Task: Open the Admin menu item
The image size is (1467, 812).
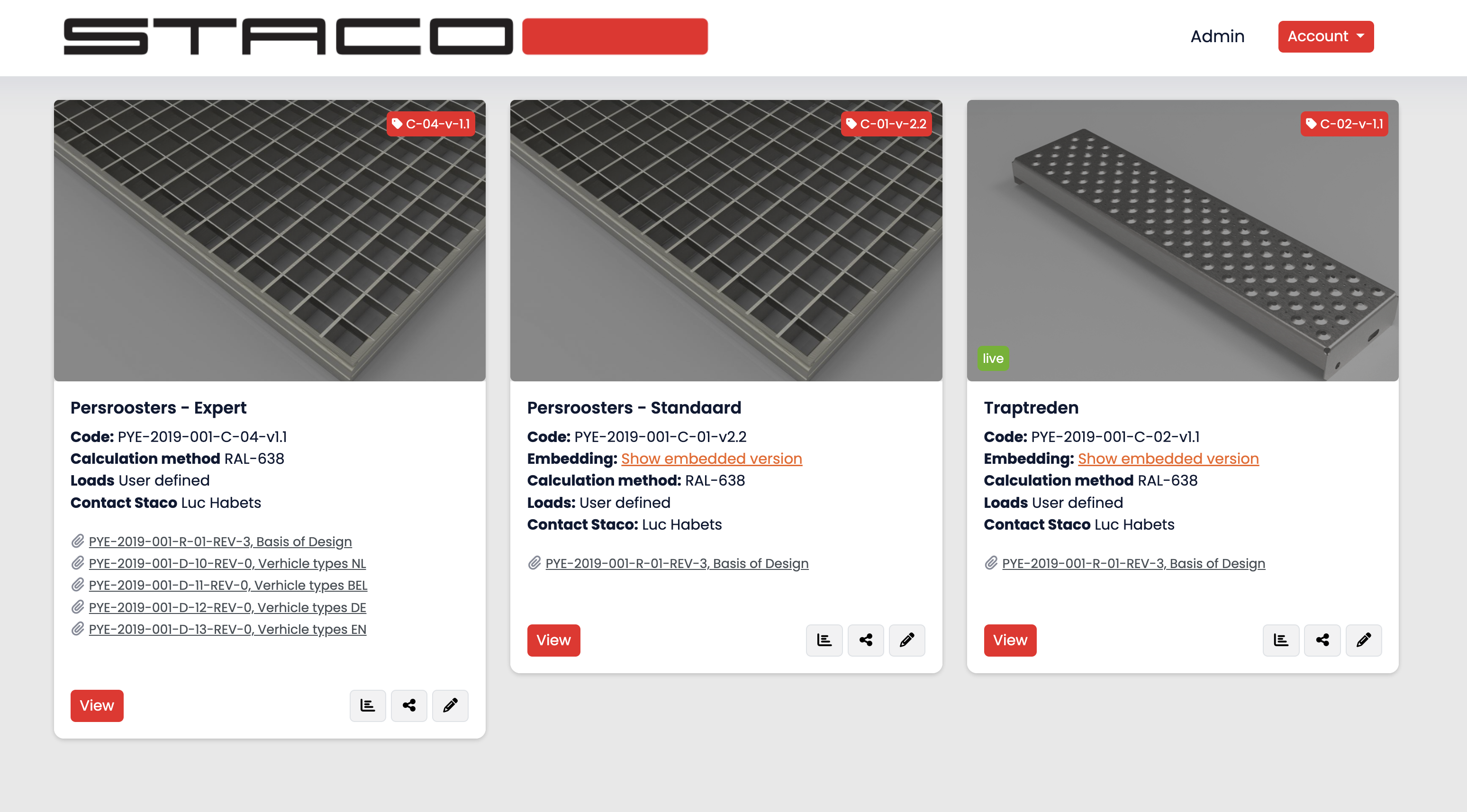Action: (1218, 36)
